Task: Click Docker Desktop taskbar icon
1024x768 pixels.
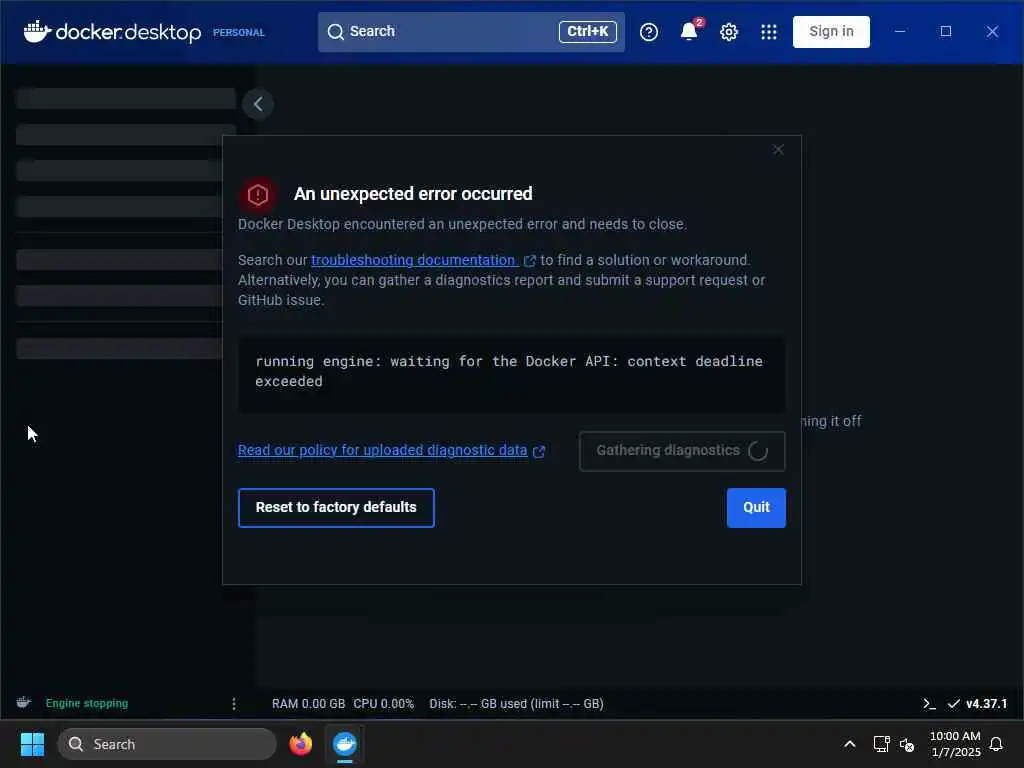Action: pos(345,744)
